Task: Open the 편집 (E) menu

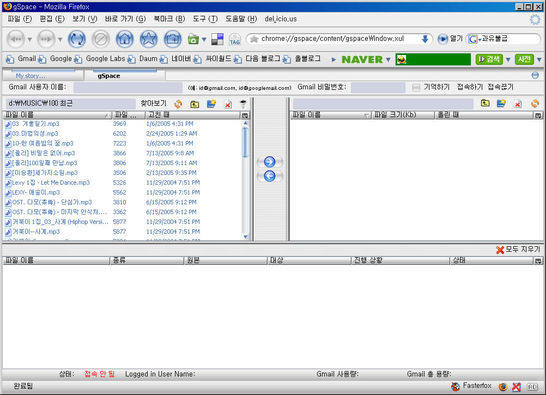Action: point(52,19)
